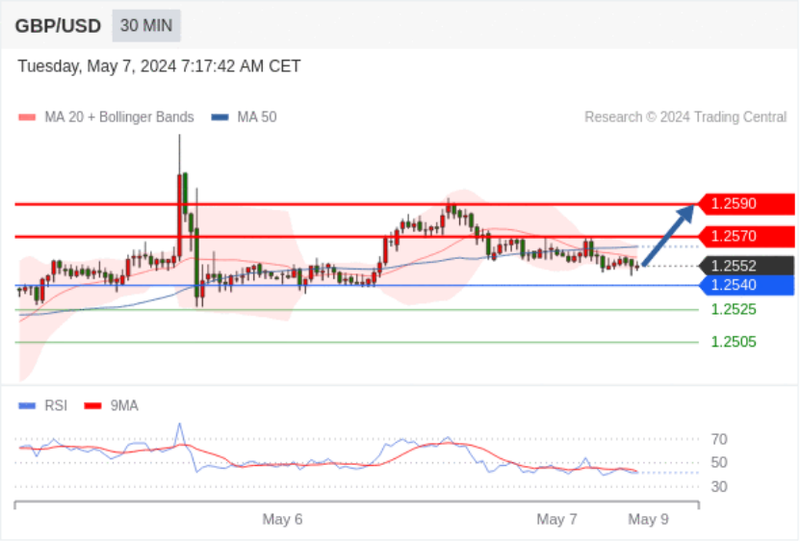Toggle the RSI legend label

point(56,406)
